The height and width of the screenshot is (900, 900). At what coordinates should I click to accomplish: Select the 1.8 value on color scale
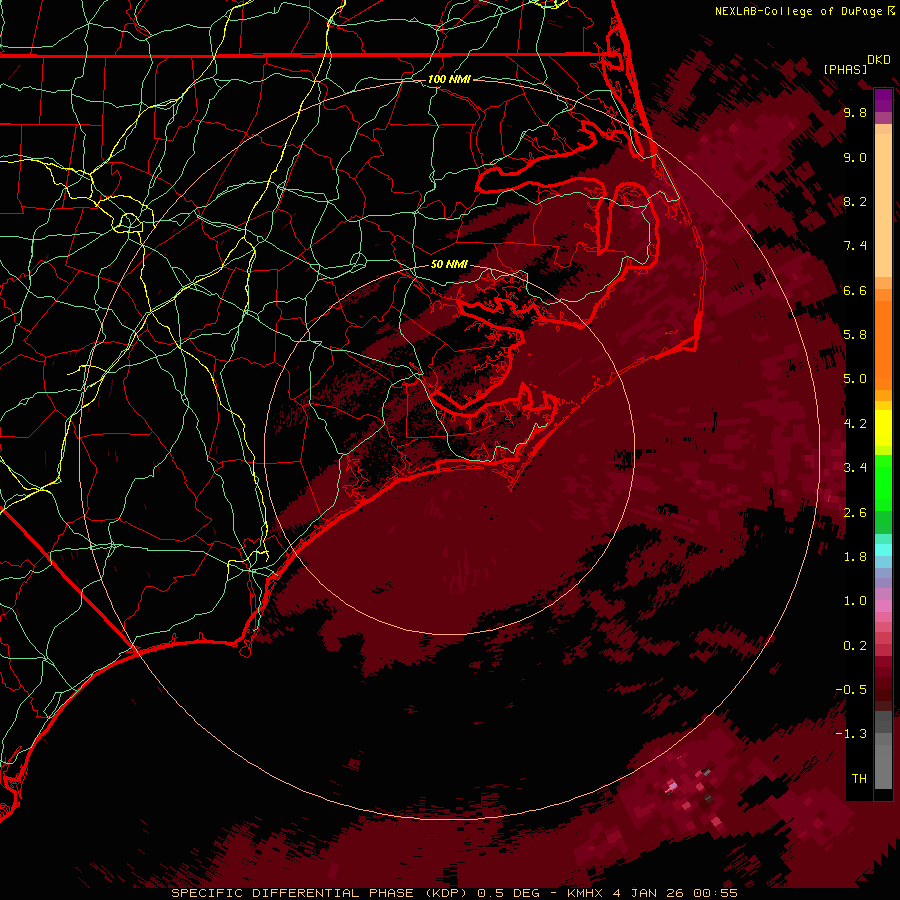[855, 557]
